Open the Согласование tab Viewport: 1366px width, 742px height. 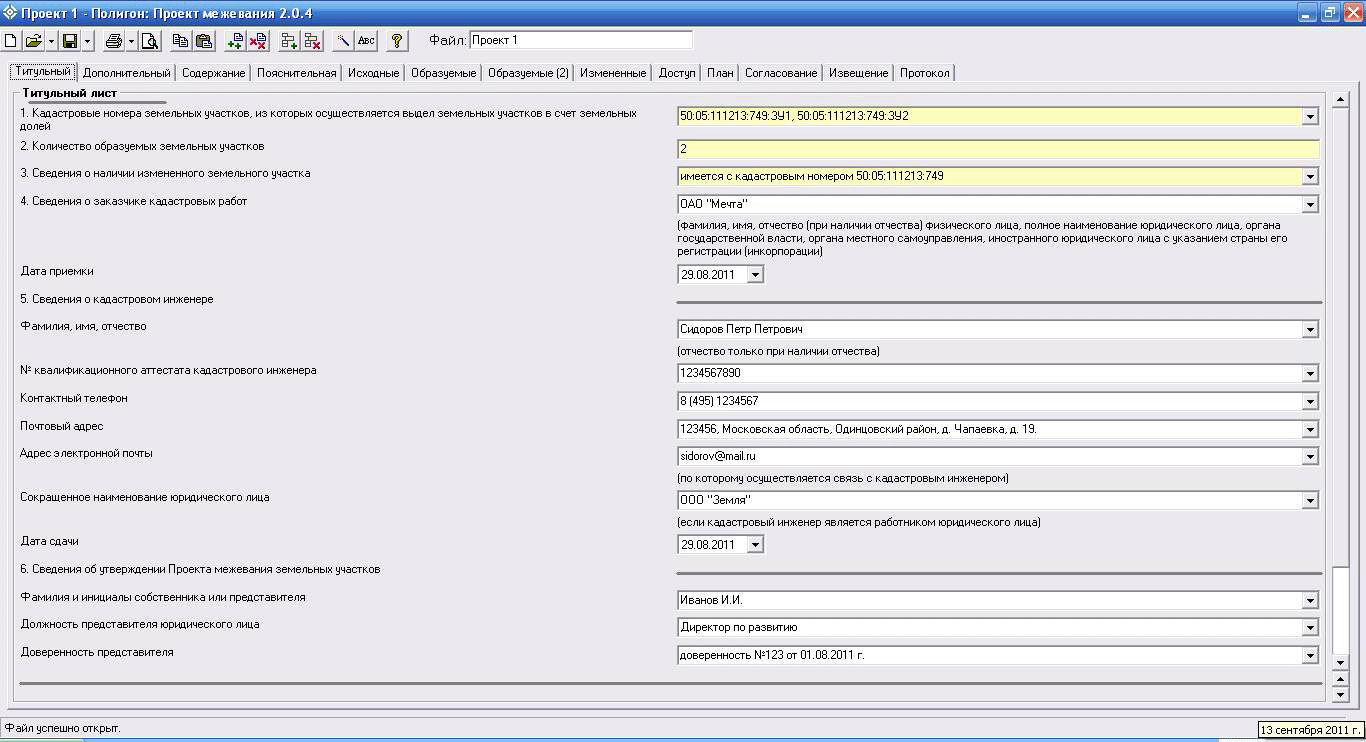click(x=781, y=73)
